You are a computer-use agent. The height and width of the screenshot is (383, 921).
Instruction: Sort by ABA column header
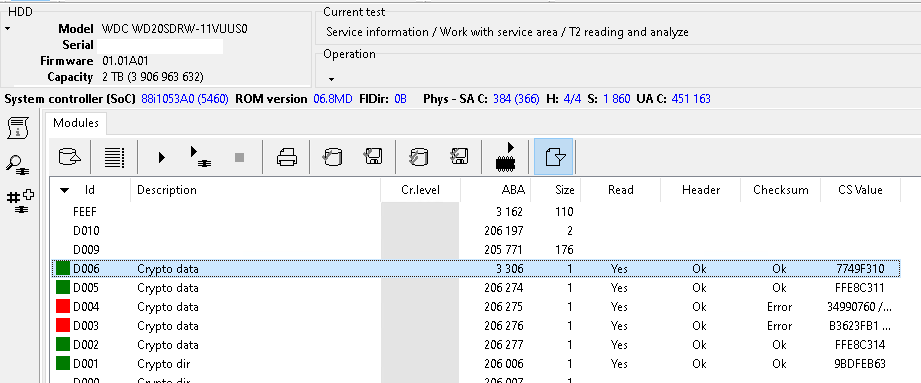(x=496, y=190)
